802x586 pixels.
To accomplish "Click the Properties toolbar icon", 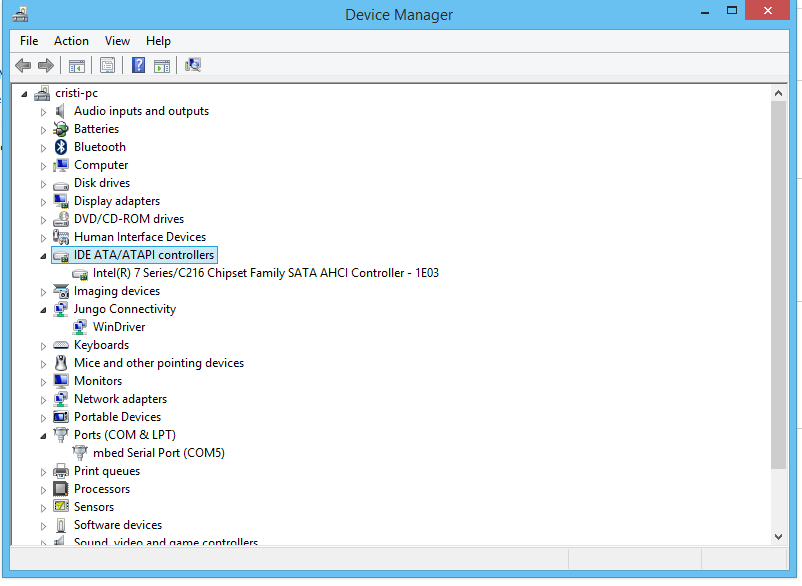I will coord(107,65).
